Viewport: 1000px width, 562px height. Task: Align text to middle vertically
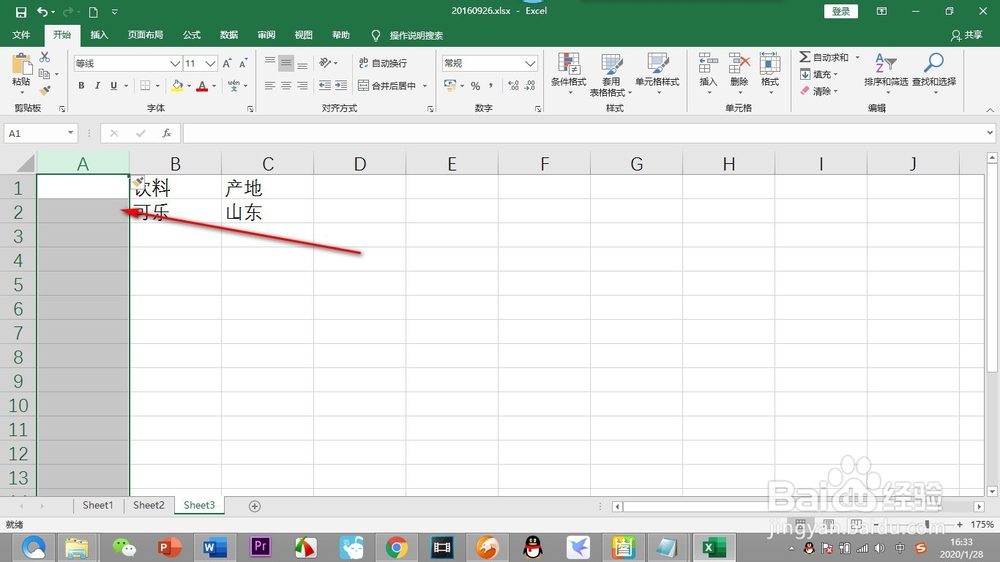tap(286, 63)
